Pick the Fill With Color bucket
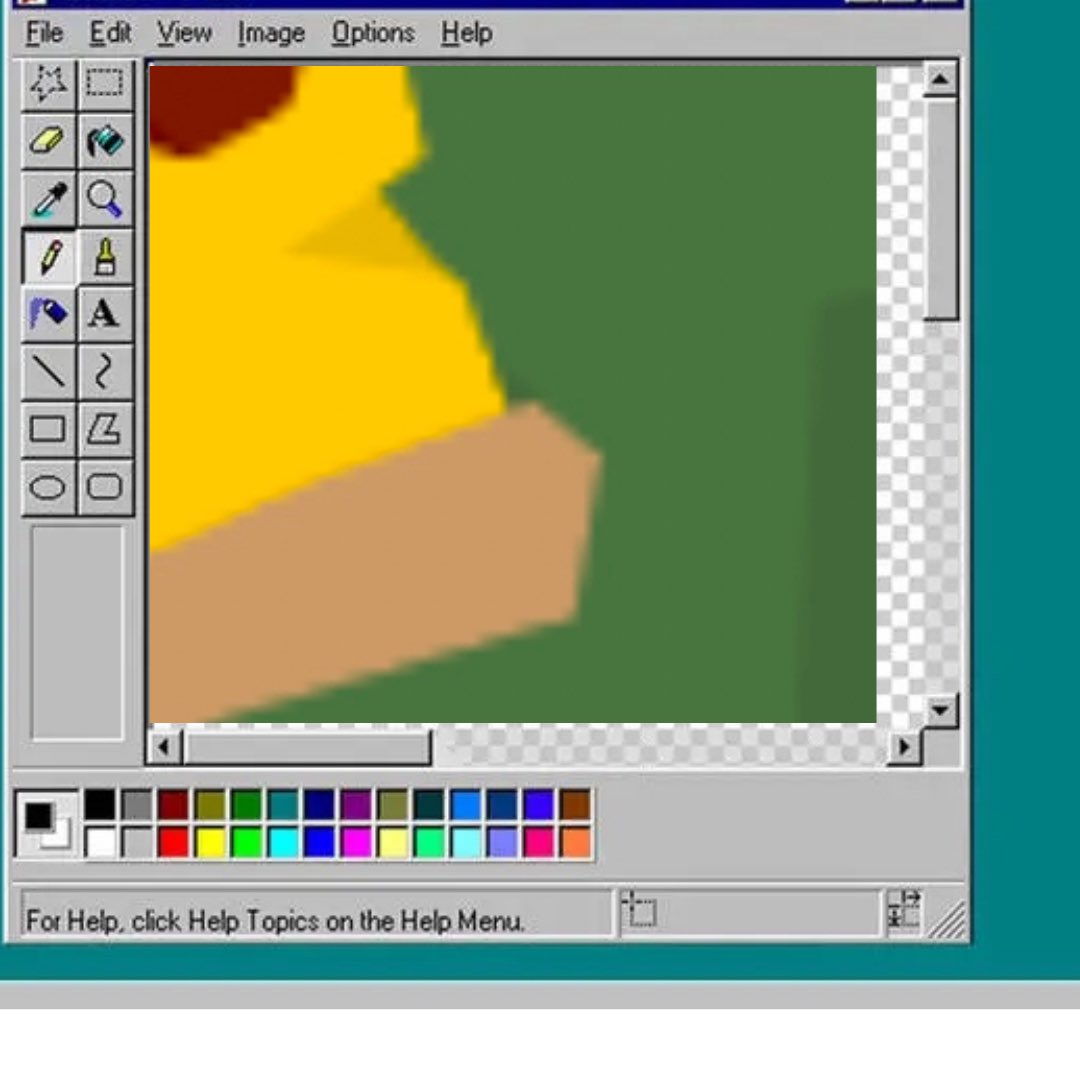This screenshot has height=1080, width=1080. (x=105, y=141)
